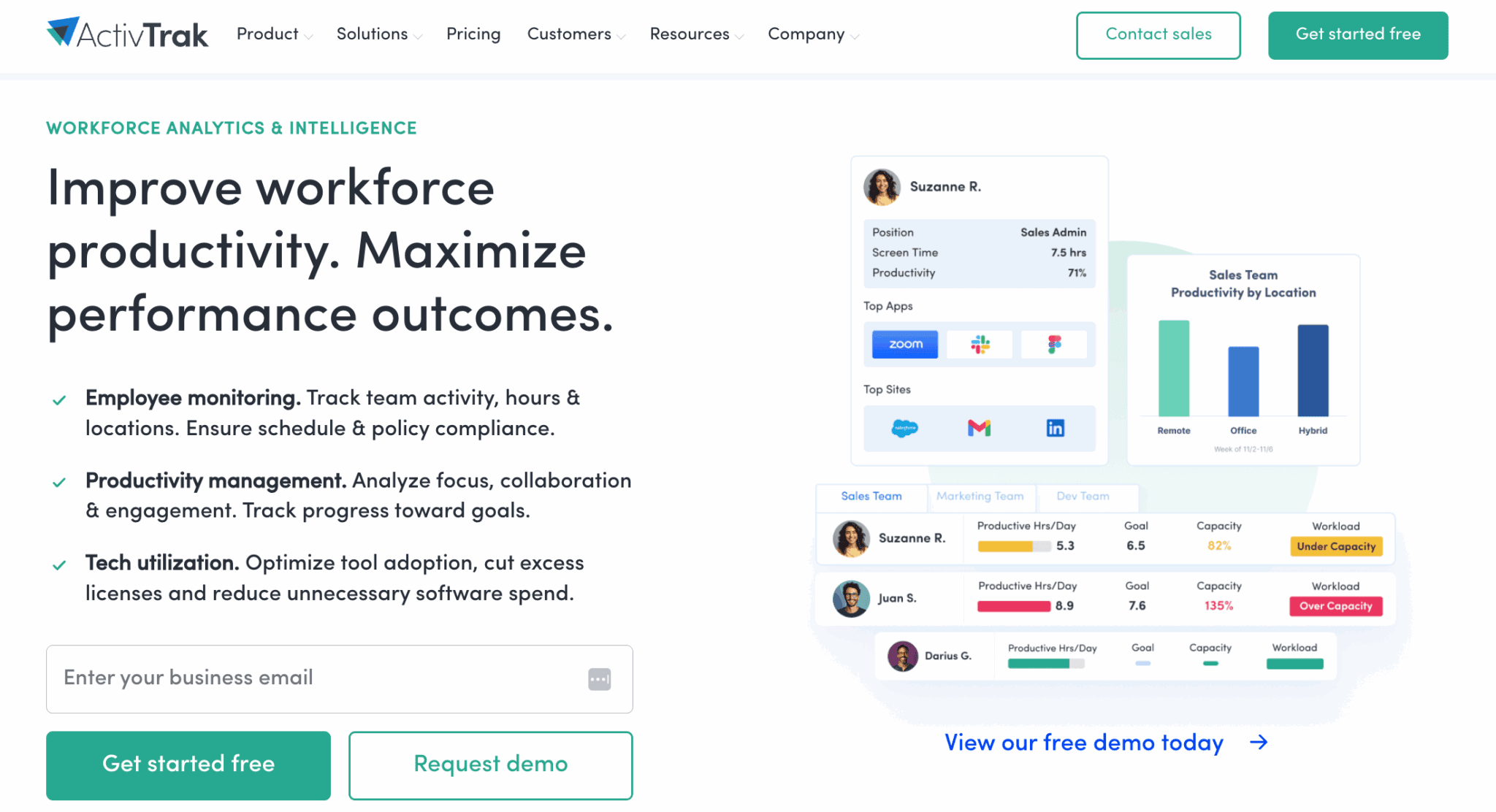
Task: Open the Figma icon under Top Apps
Action: click(1054, 344)
